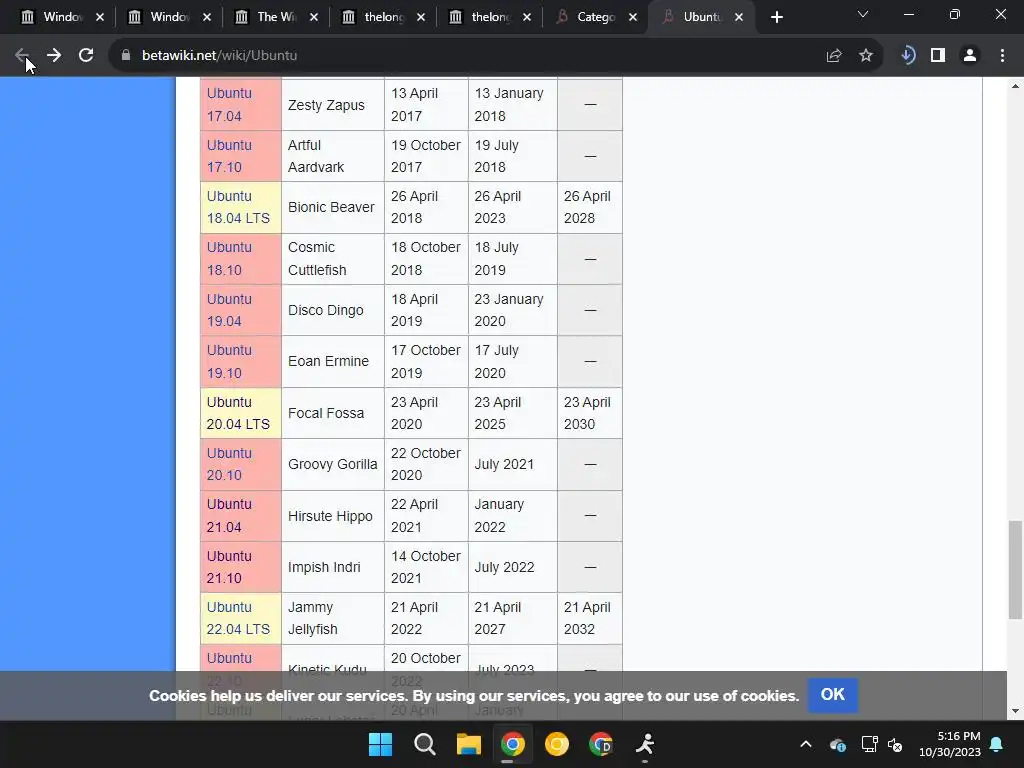
Task: Click the Bionic Beaver codename cell
Action: pyautogui.click(x=332, y=207)
